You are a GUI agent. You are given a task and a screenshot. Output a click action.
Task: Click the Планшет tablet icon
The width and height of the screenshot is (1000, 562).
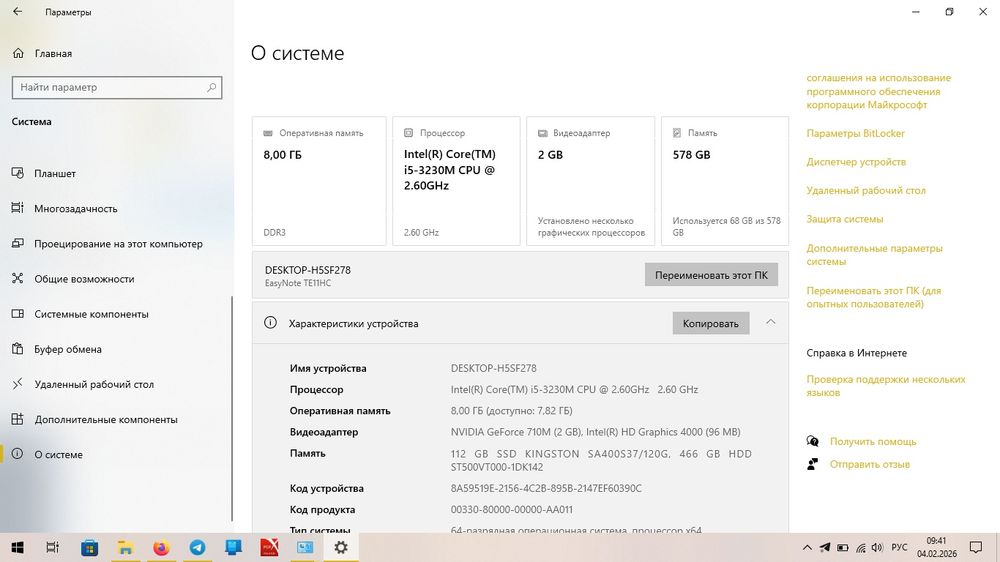(17, 173)
